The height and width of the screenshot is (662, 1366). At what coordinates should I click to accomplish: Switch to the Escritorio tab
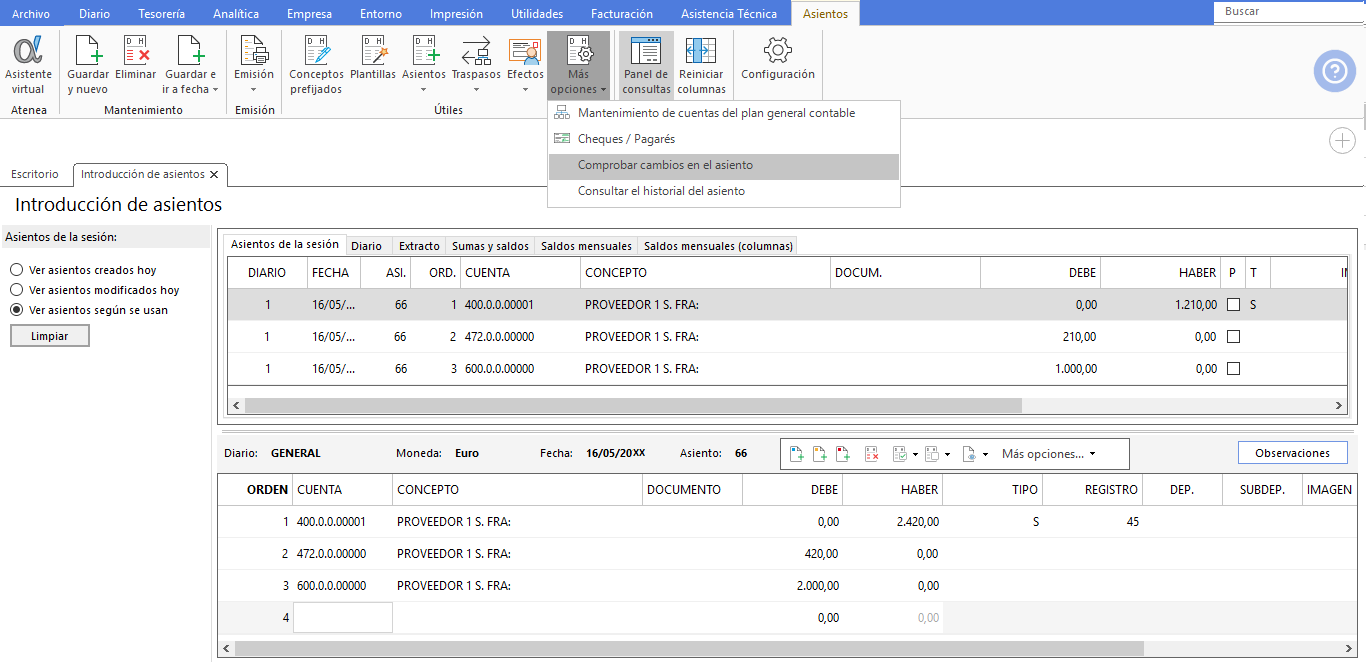click(35, 174)
